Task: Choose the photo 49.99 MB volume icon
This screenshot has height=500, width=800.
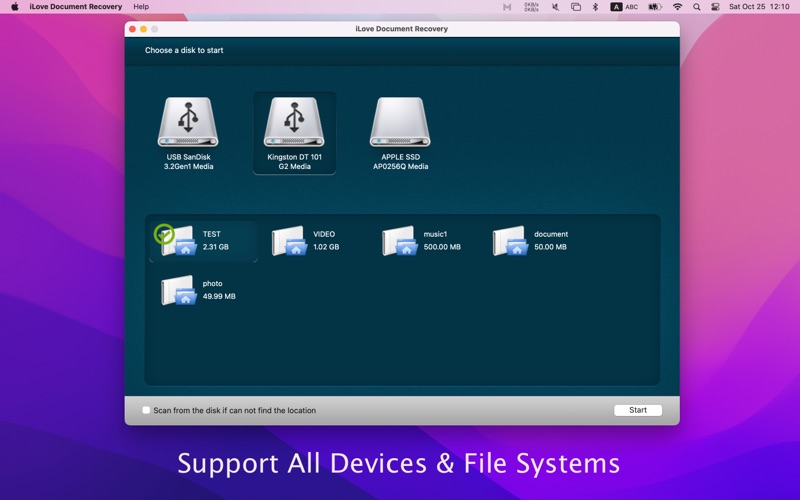Action: 179,290
